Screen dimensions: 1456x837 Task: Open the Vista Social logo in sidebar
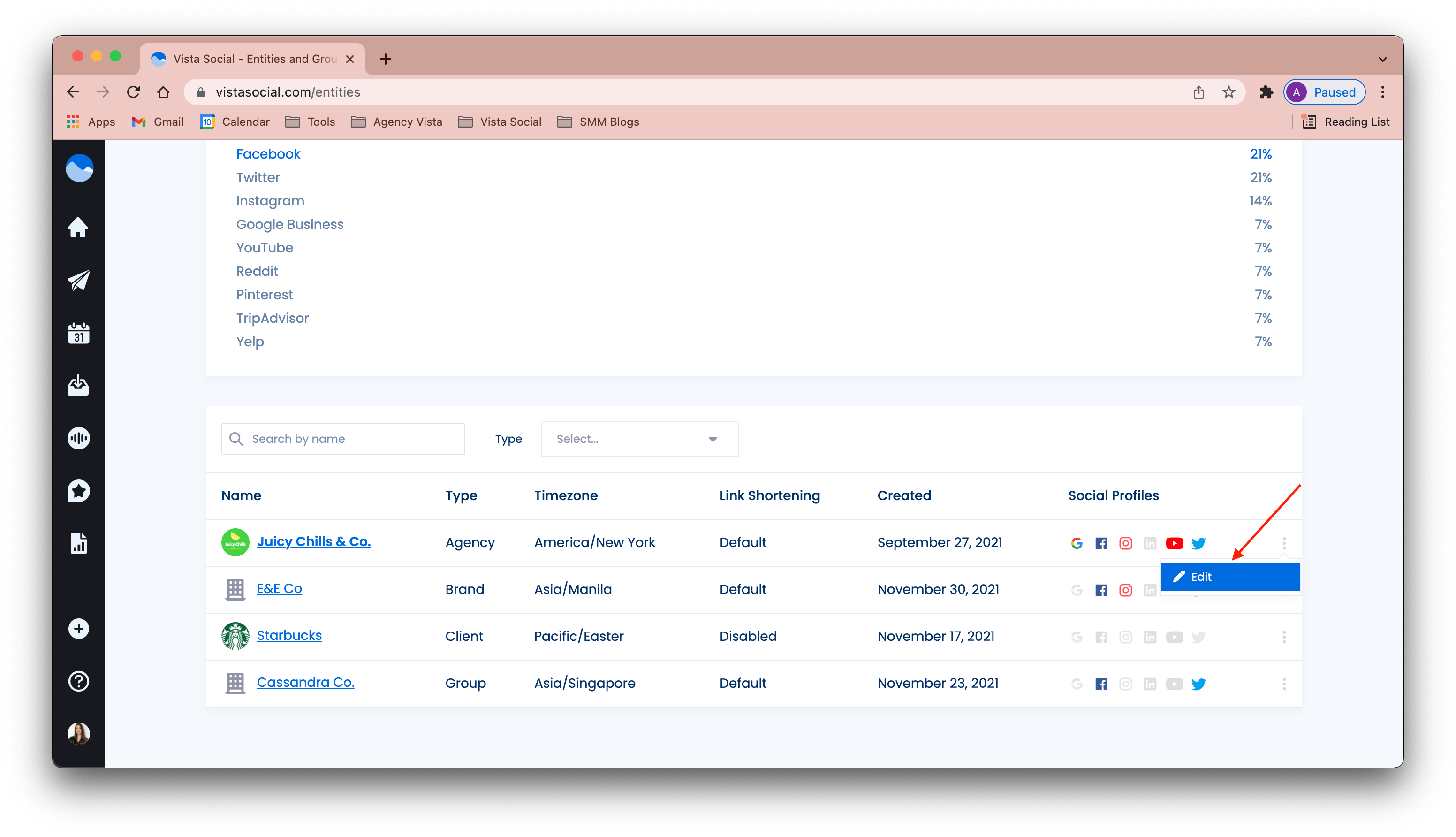click(x=79, y=168)
